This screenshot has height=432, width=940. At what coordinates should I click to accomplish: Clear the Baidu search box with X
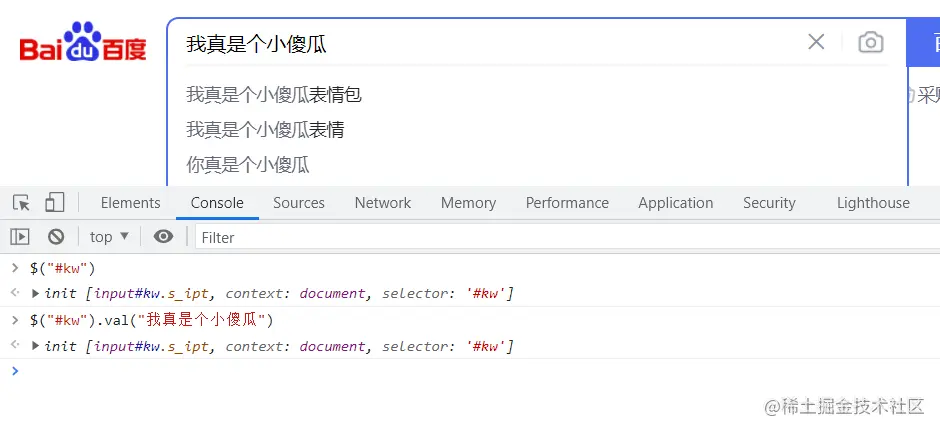[x=816, y=42]
